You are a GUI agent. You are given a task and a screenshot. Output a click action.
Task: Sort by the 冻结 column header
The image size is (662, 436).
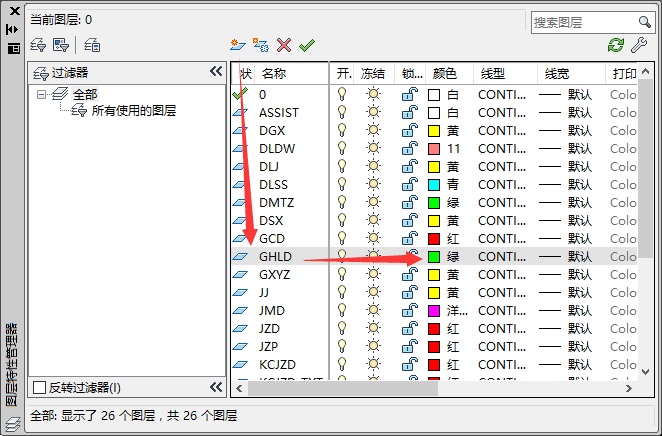(x=373, y=74)
